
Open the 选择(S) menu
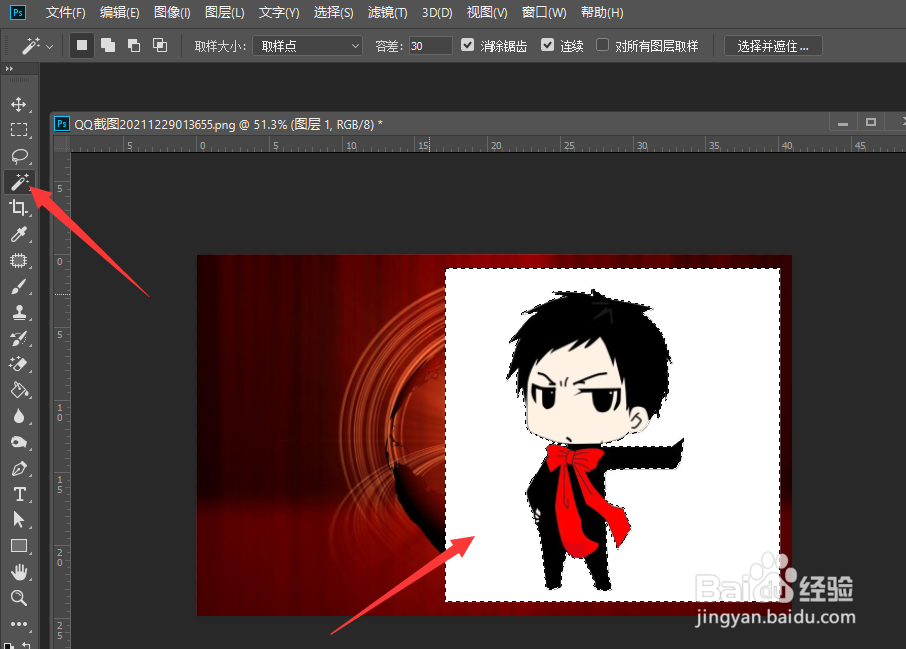coord(333,12)
